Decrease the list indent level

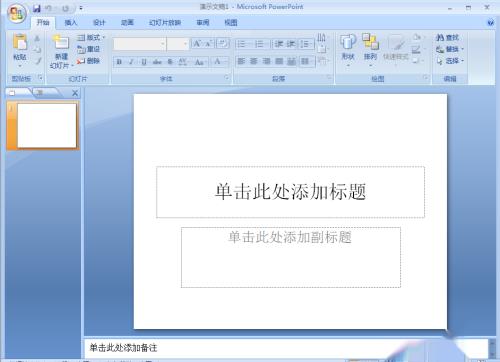279,44
